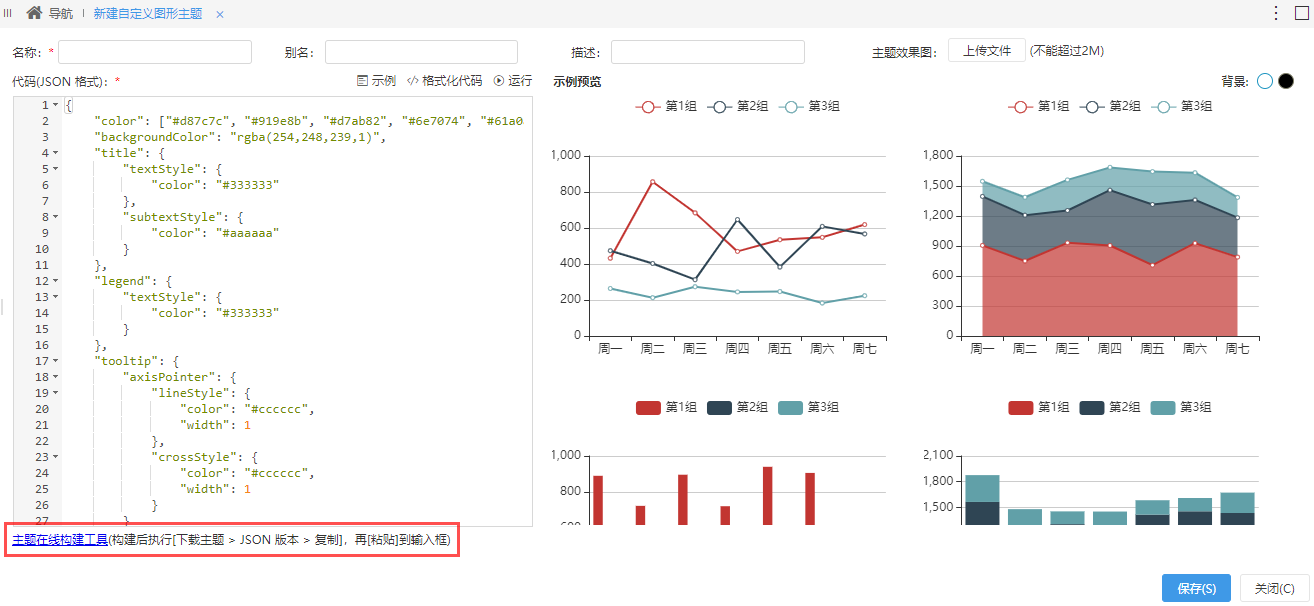1314x606 pixels.
Task: Collapse the "subtextStyle" block on line 8
Action: pos(55,217)
